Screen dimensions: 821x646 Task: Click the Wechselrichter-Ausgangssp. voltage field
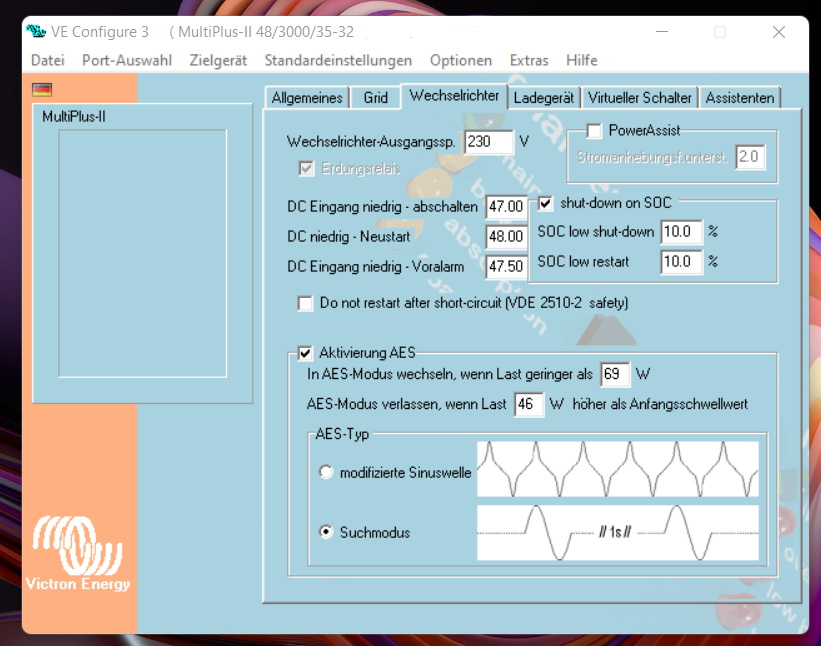(489, 142)
